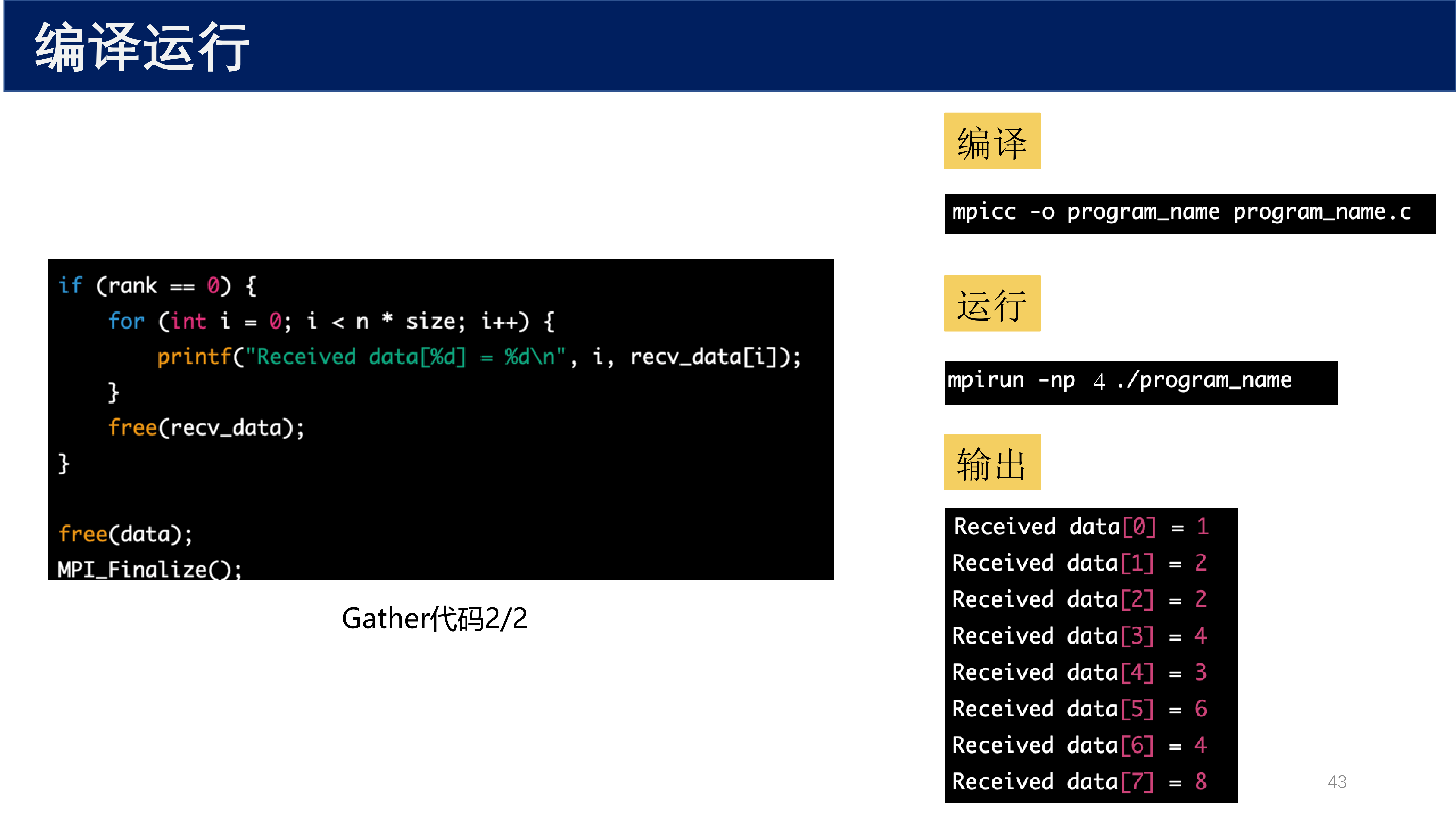Click the Gather代码2/2 caption text
This screenshot has height=819, width=1456.
[x=434, y=618]
